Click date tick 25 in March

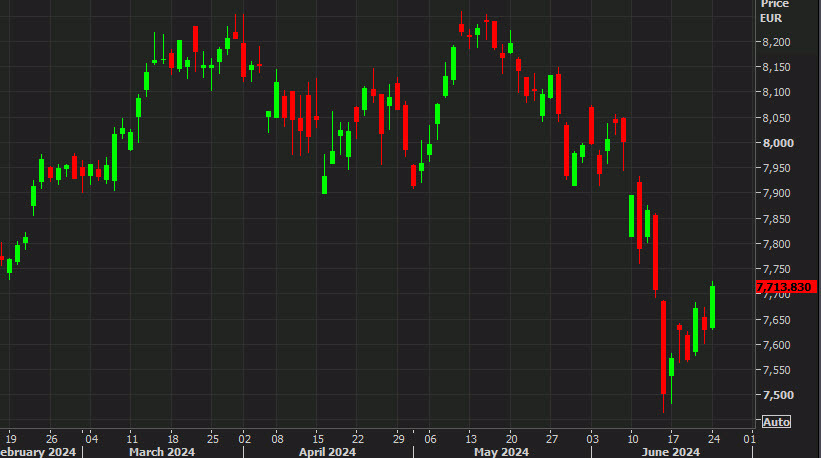click(x=213, y=439)
